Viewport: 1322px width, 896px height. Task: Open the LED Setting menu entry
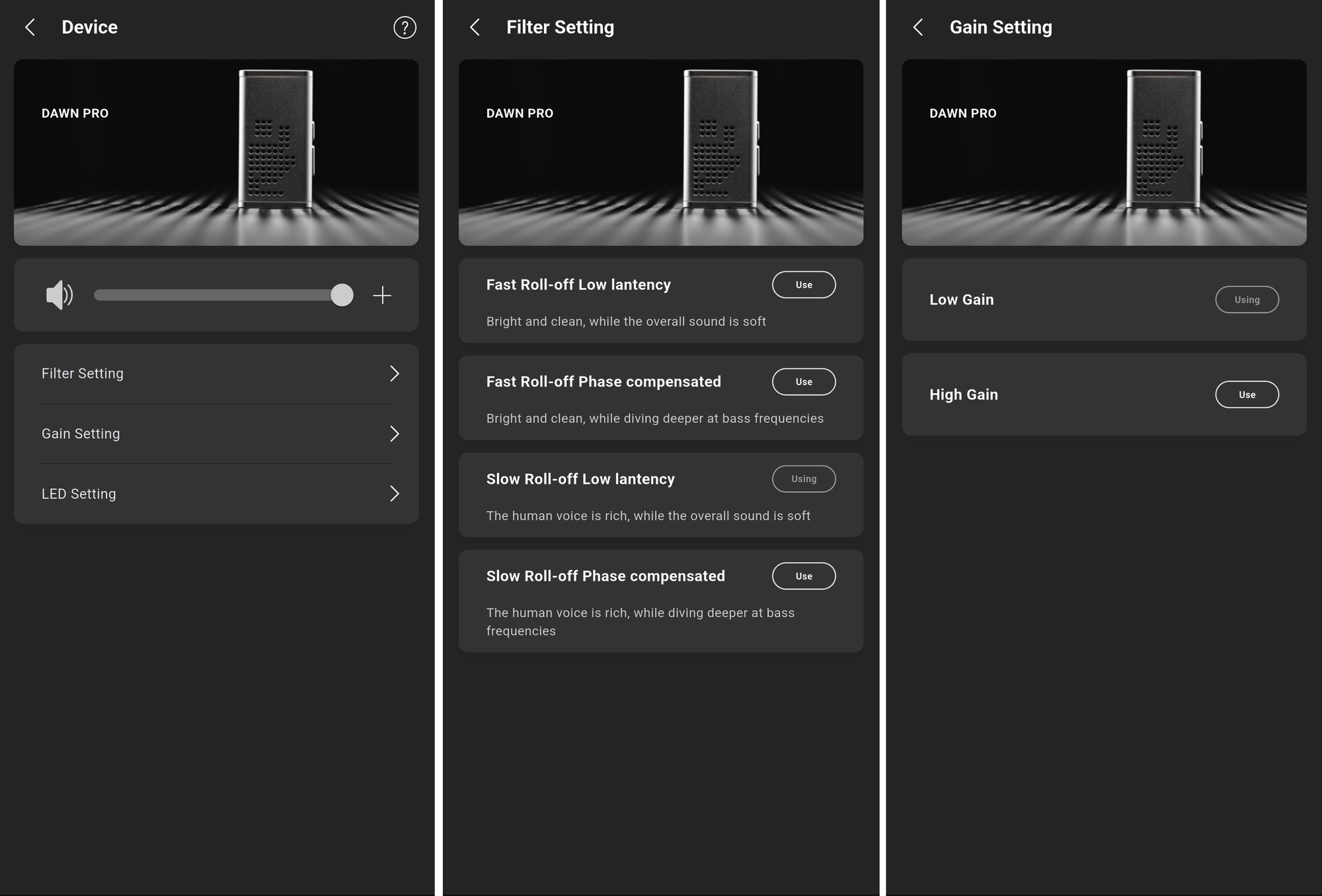79,494
